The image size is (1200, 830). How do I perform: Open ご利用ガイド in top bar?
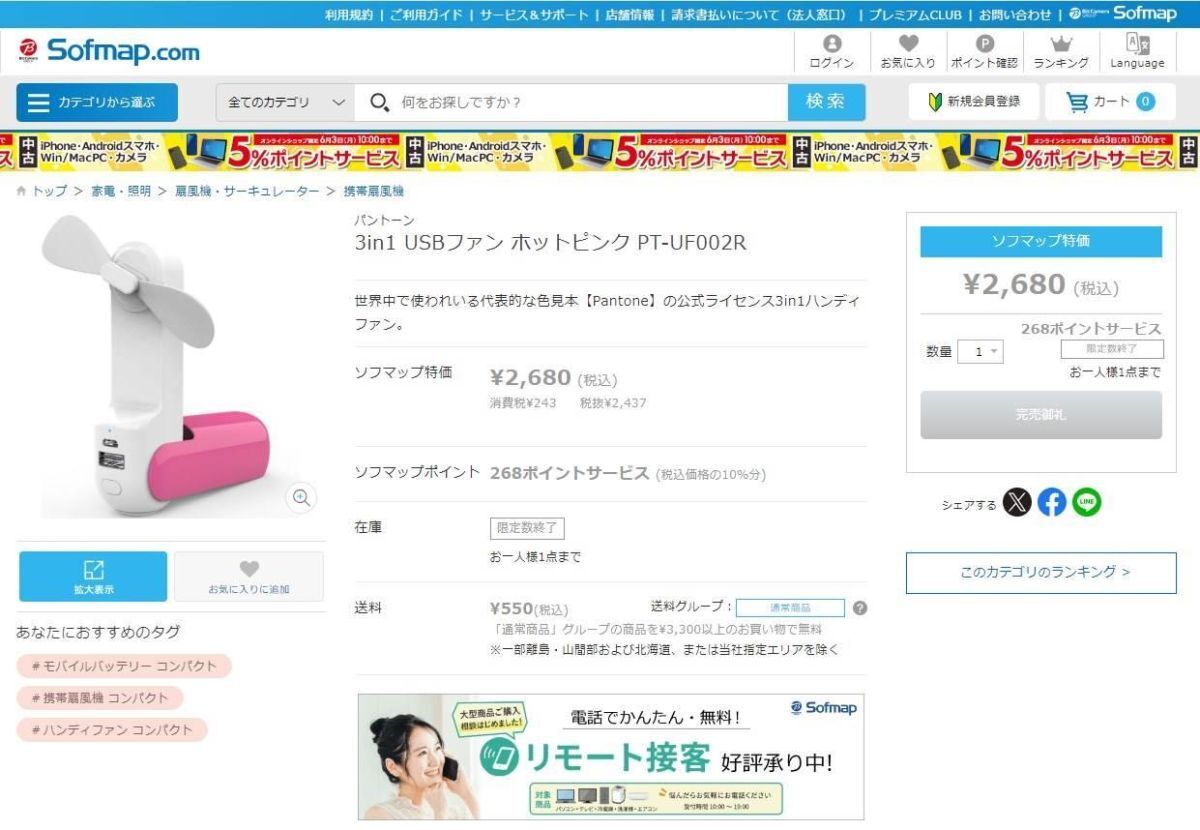coord(427,15)
